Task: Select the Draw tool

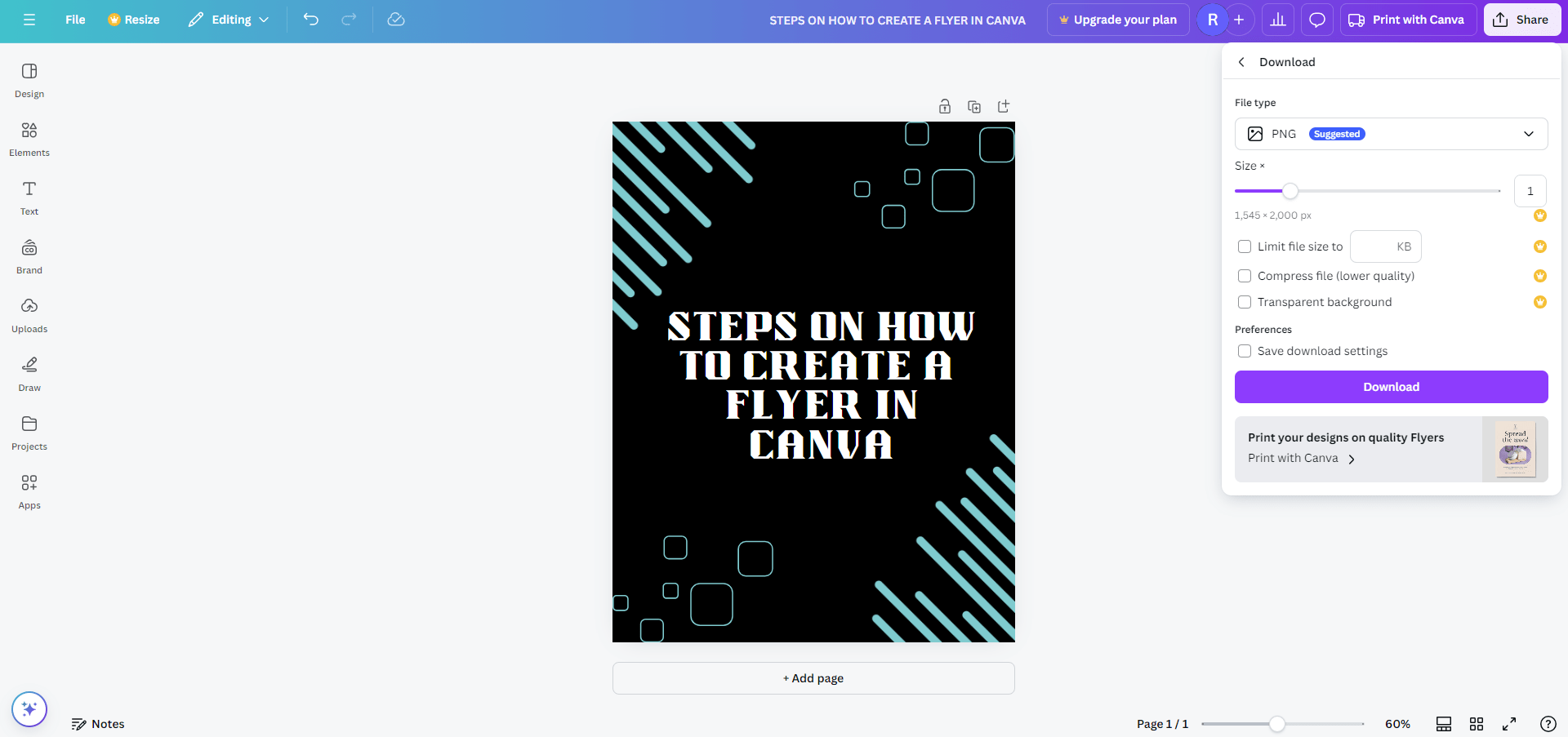Action: pos(29,373)
